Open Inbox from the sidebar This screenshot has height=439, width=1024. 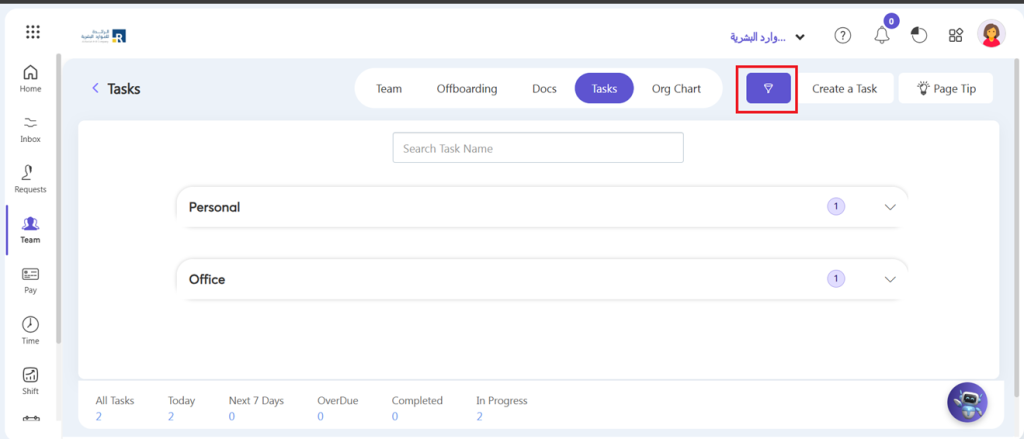point(31,128)
